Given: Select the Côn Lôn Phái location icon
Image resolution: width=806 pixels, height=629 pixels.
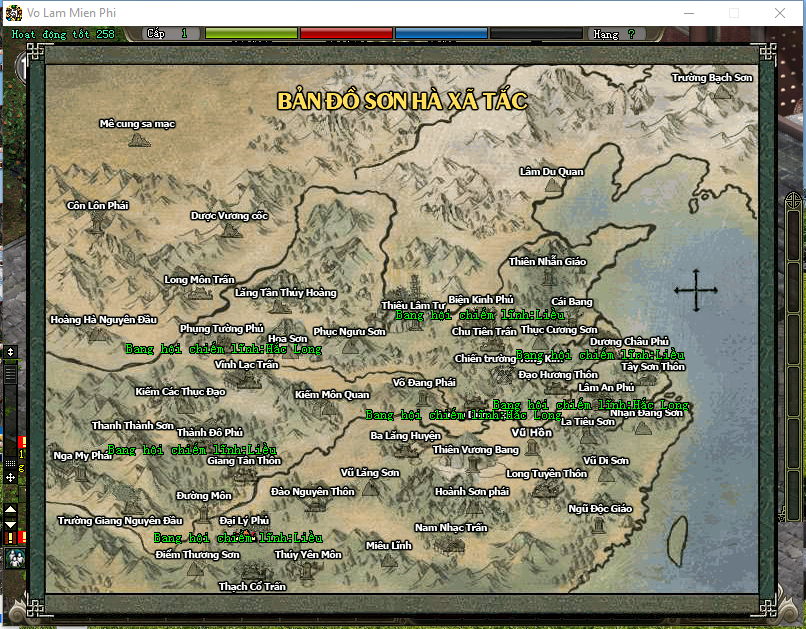Looking at the screenshot, I should [98, 223].
